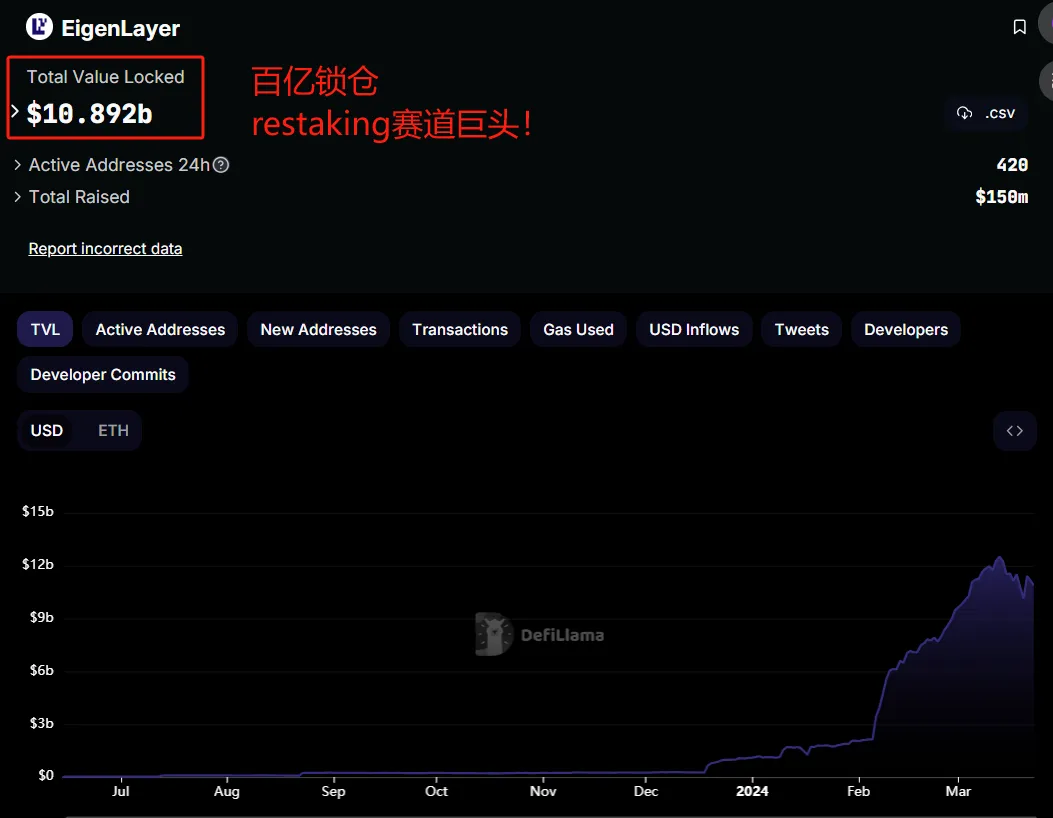Switch to the Active Addresses chart tab

click(x=161, y=329)
